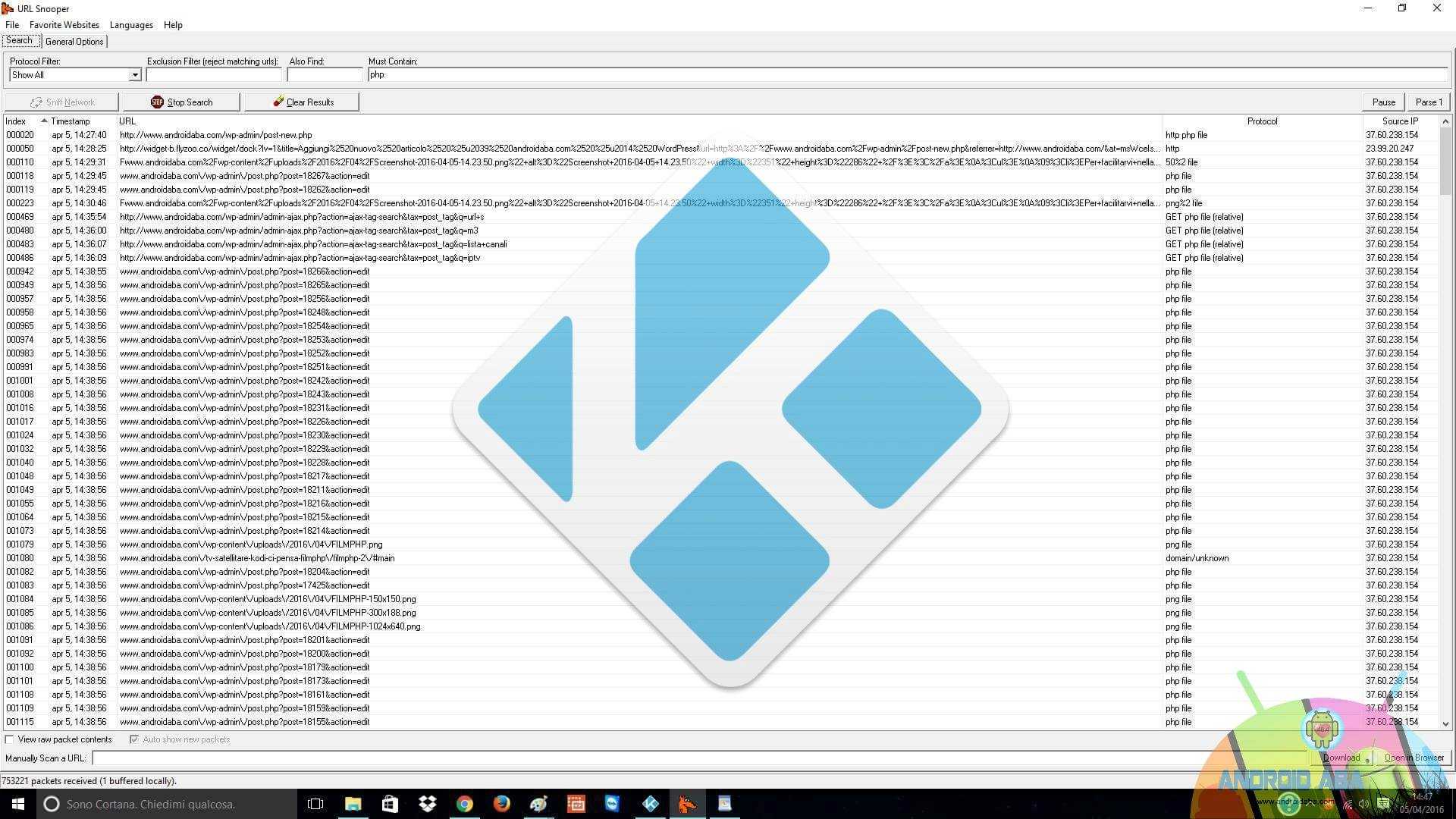Click the vertical scrollbar down arrow
The image size is (1456, 819).
(x=1445, y=724)
